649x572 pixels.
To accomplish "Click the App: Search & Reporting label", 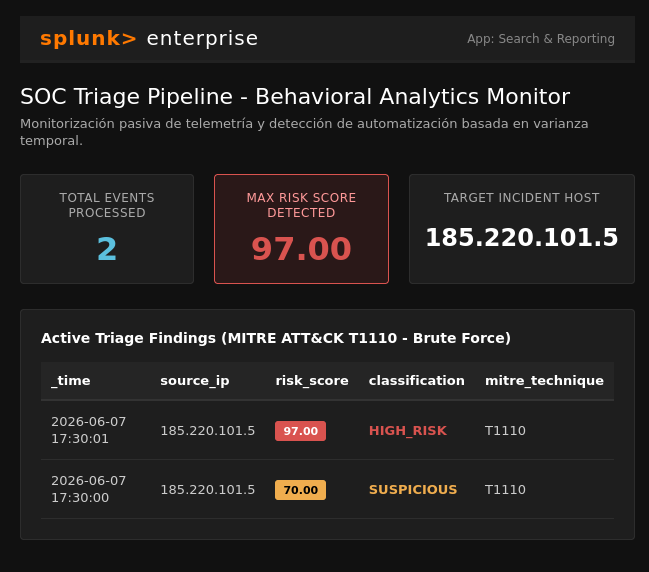I will point(541,38).
